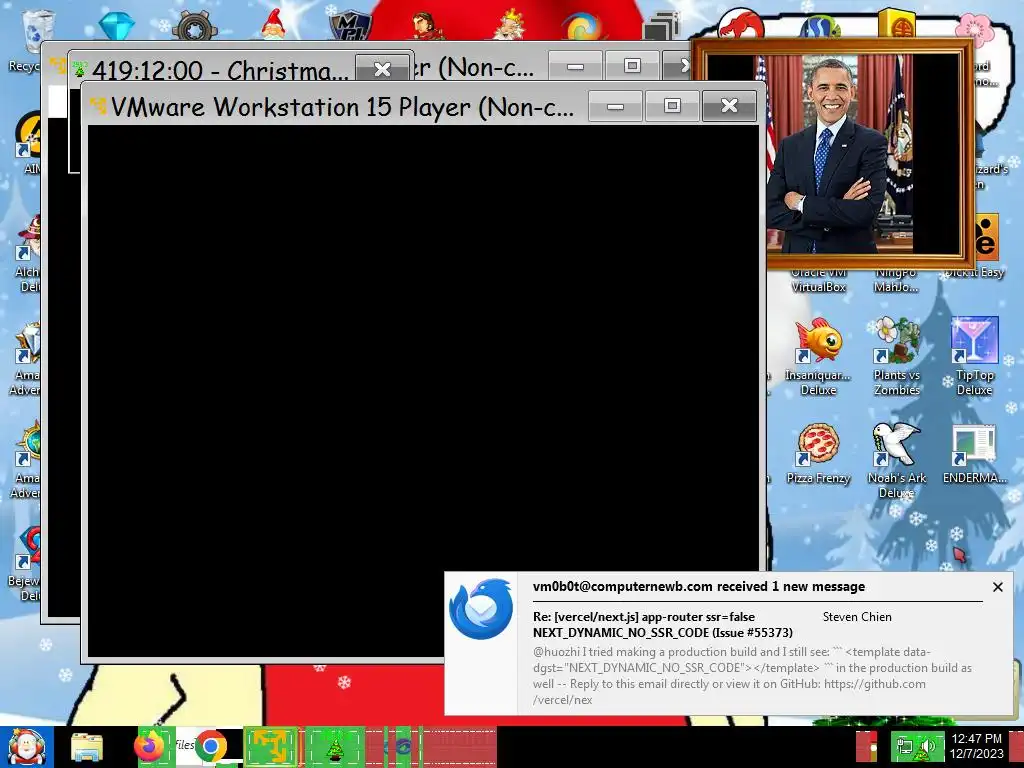The image size is (1024, 768).
Task: Close the front VMware Workstation window
Action: coord(729,106)
